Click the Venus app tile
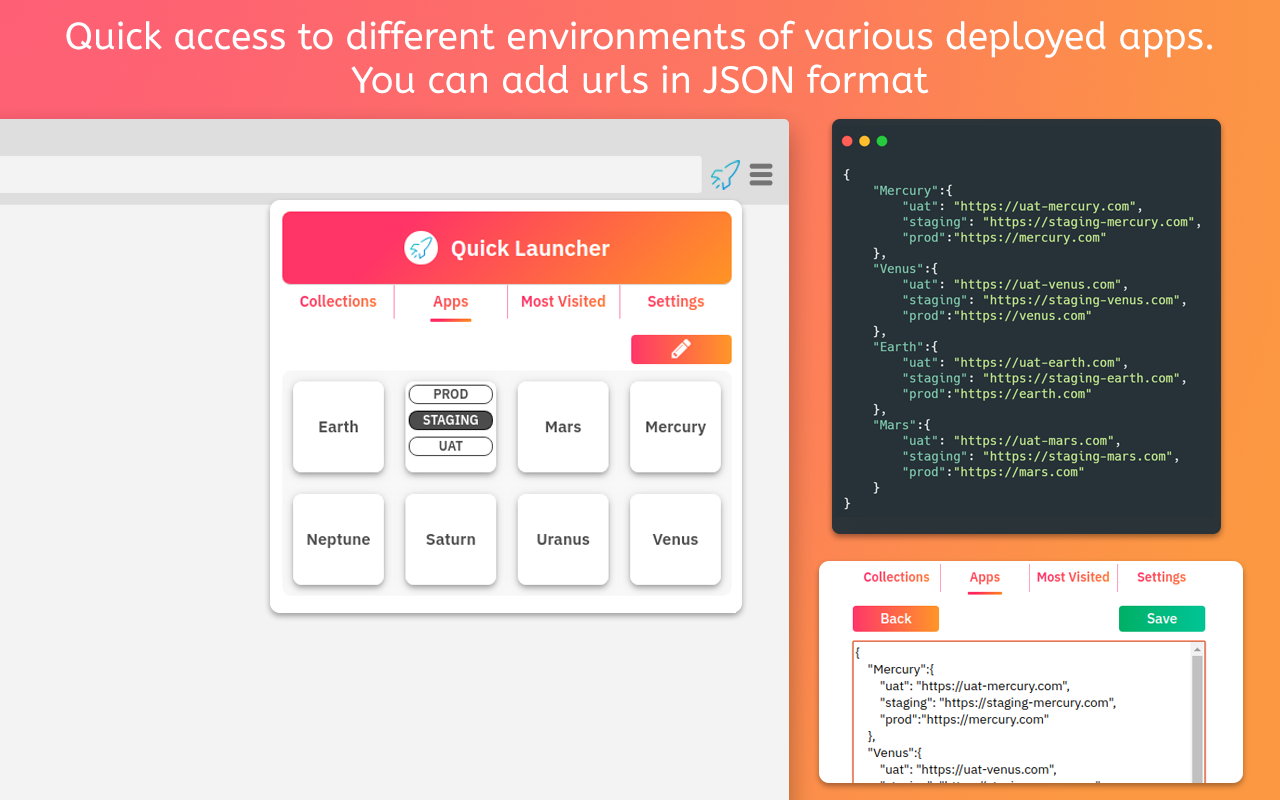 click(x=675, y=539)
